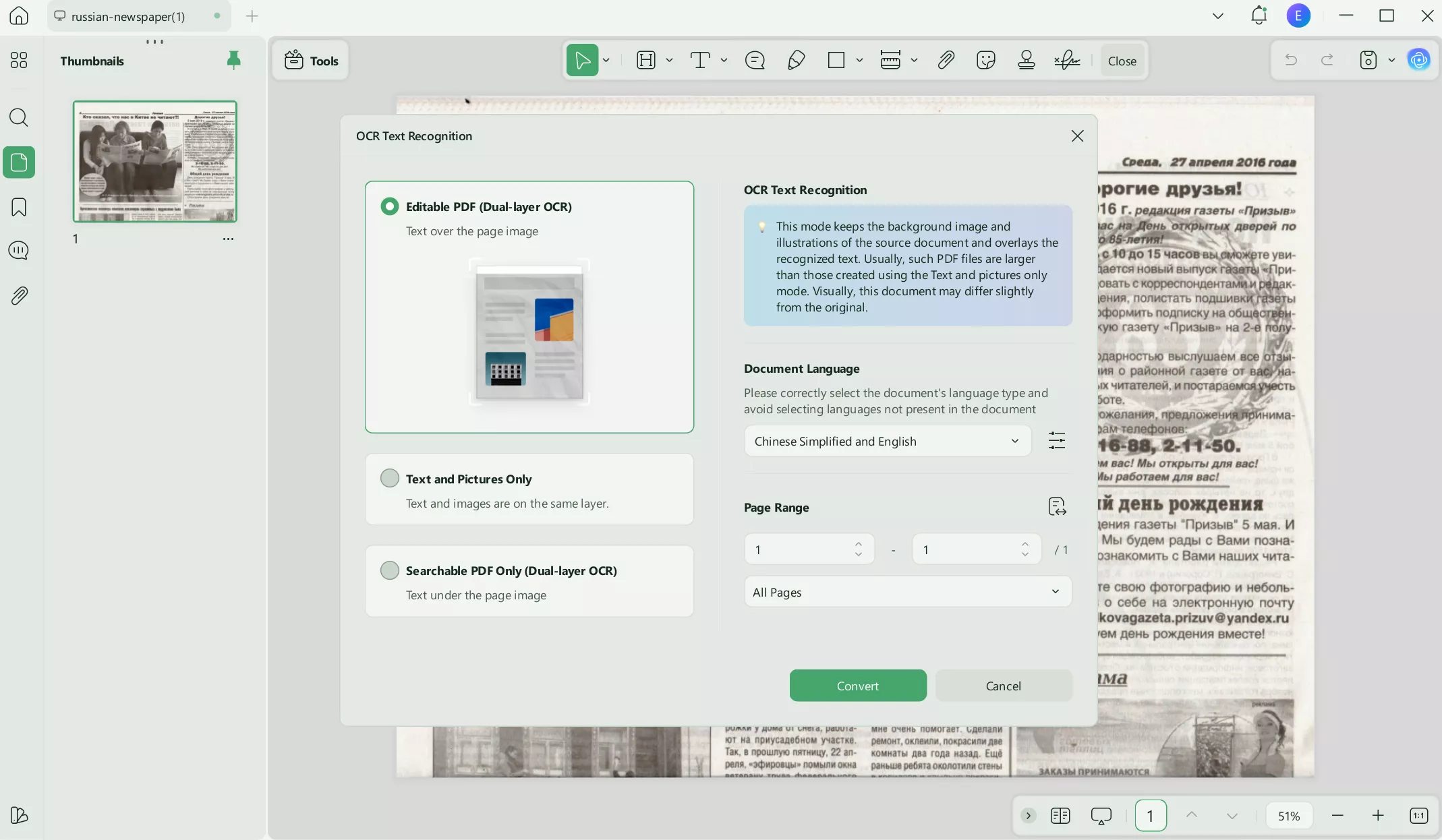Open the Document Language dropdown
The height and width of the screenshot is (840, 1442).
click(x=886, y=440)
